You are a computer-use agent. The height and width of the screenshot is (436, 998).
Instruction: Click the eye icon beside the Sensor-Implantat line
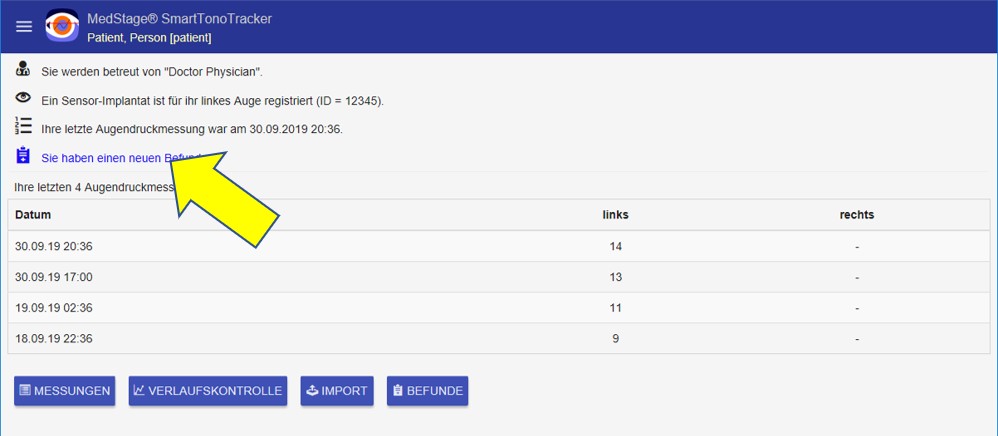(x=23, y=99)
